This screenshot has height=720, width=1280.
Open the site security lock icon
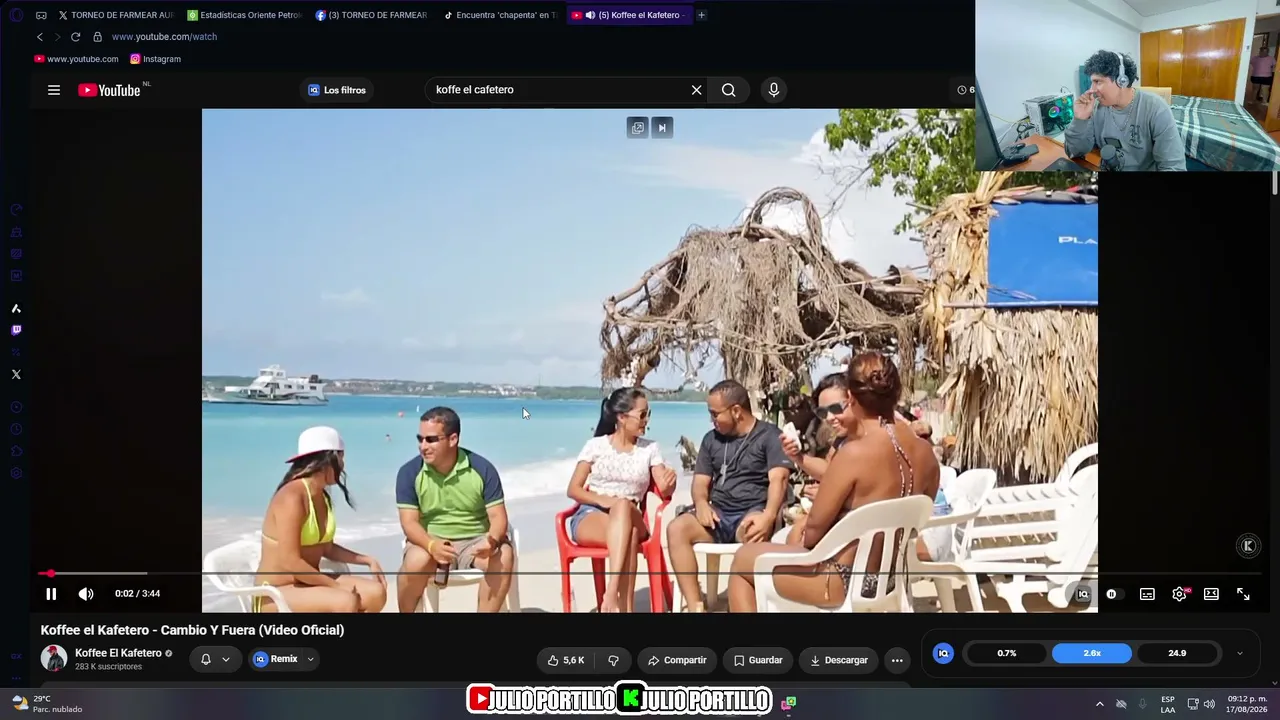[x=97, y=37]
